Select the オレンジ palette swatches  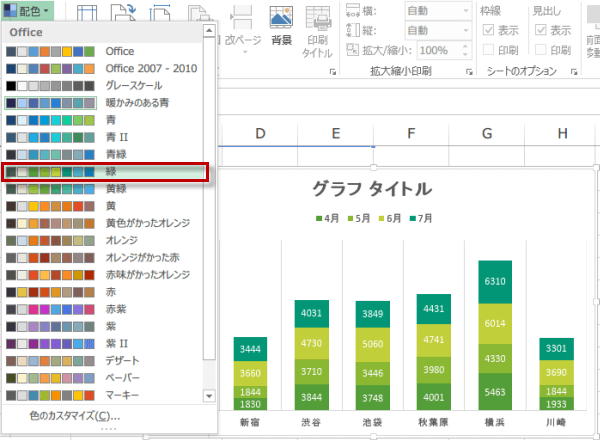click(x=49, y=240)
